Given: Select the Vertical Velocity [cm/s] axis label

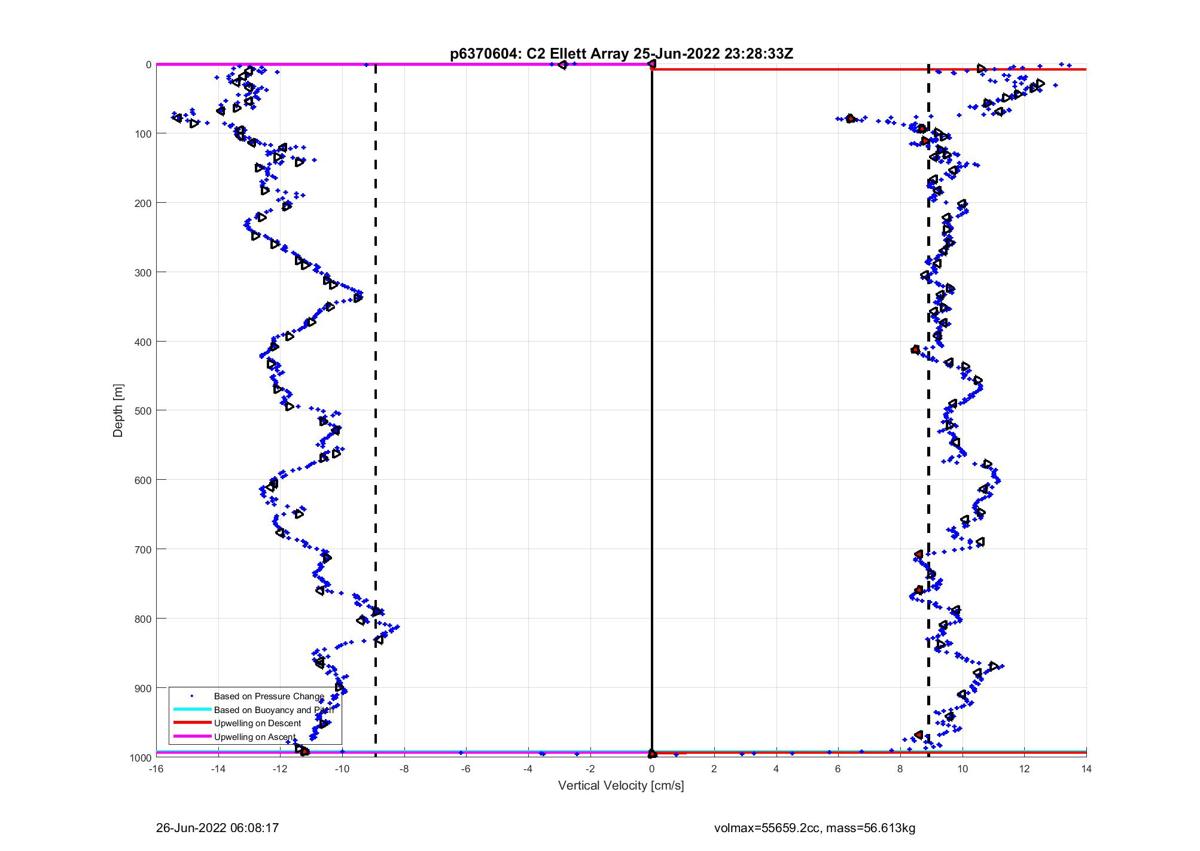Looking at the screenshot, I should tap(621, 785).
